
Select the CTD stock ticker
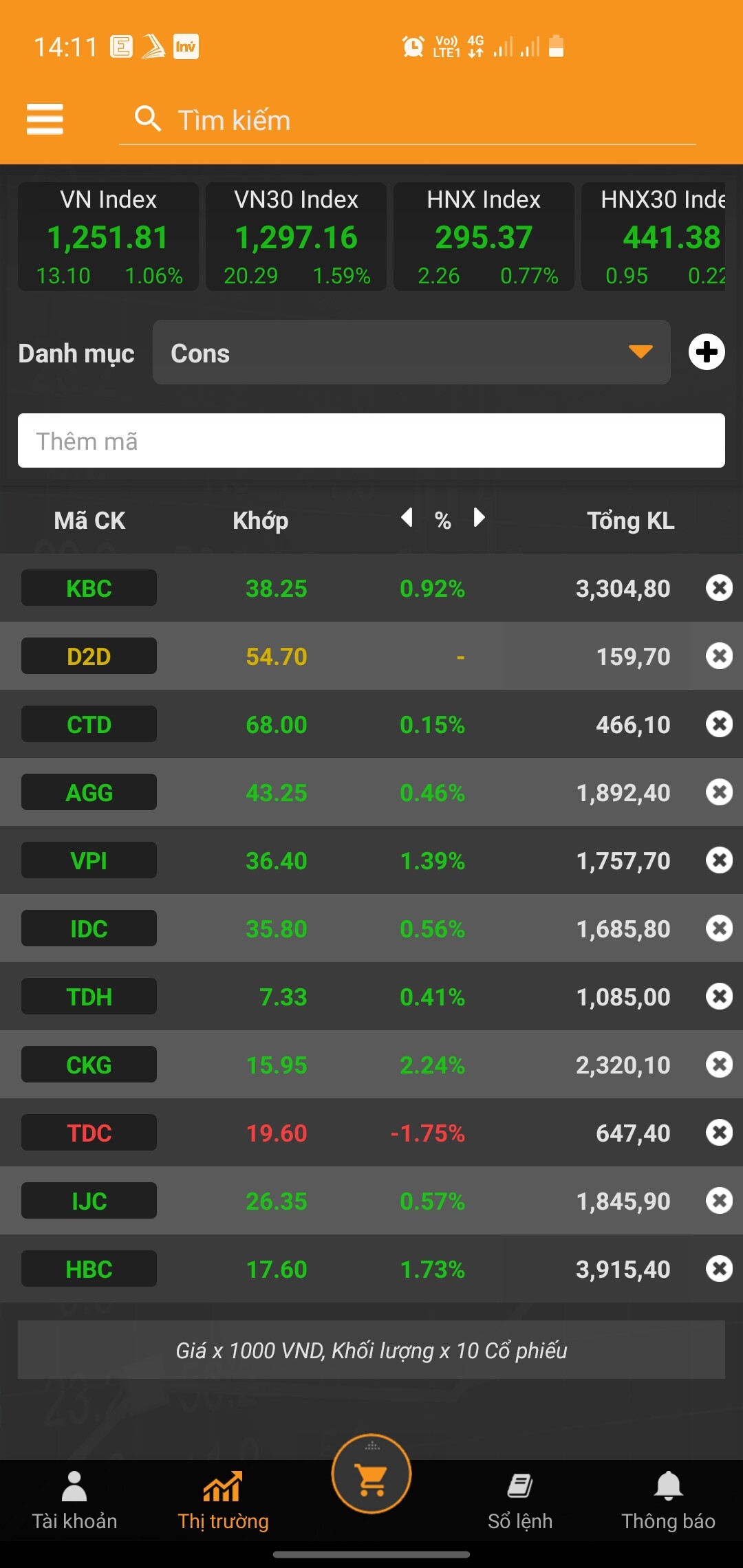click(x=89, y=724)
